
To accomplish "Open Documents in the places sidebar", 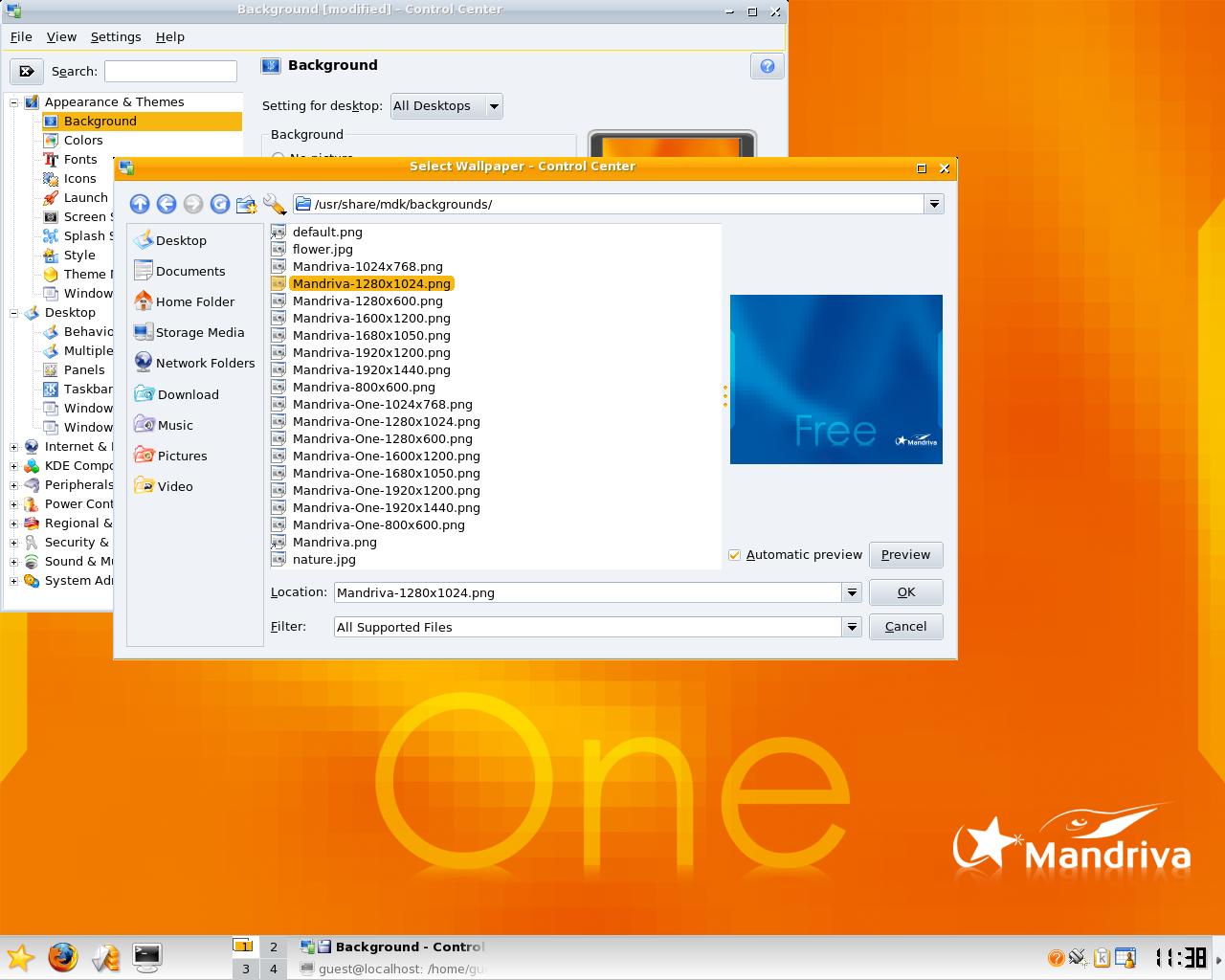I will coord(180,271).
